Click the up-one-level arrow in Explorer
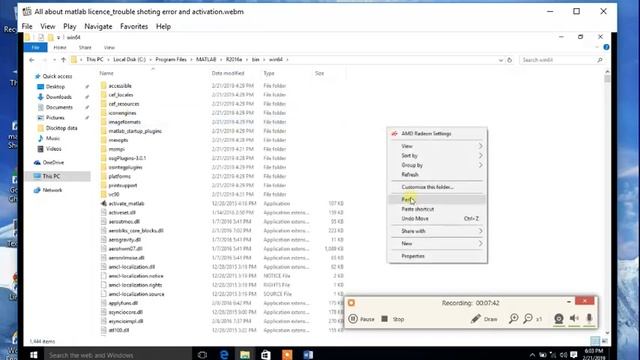Viewport: 640px width, 360px height. (63, 60)
